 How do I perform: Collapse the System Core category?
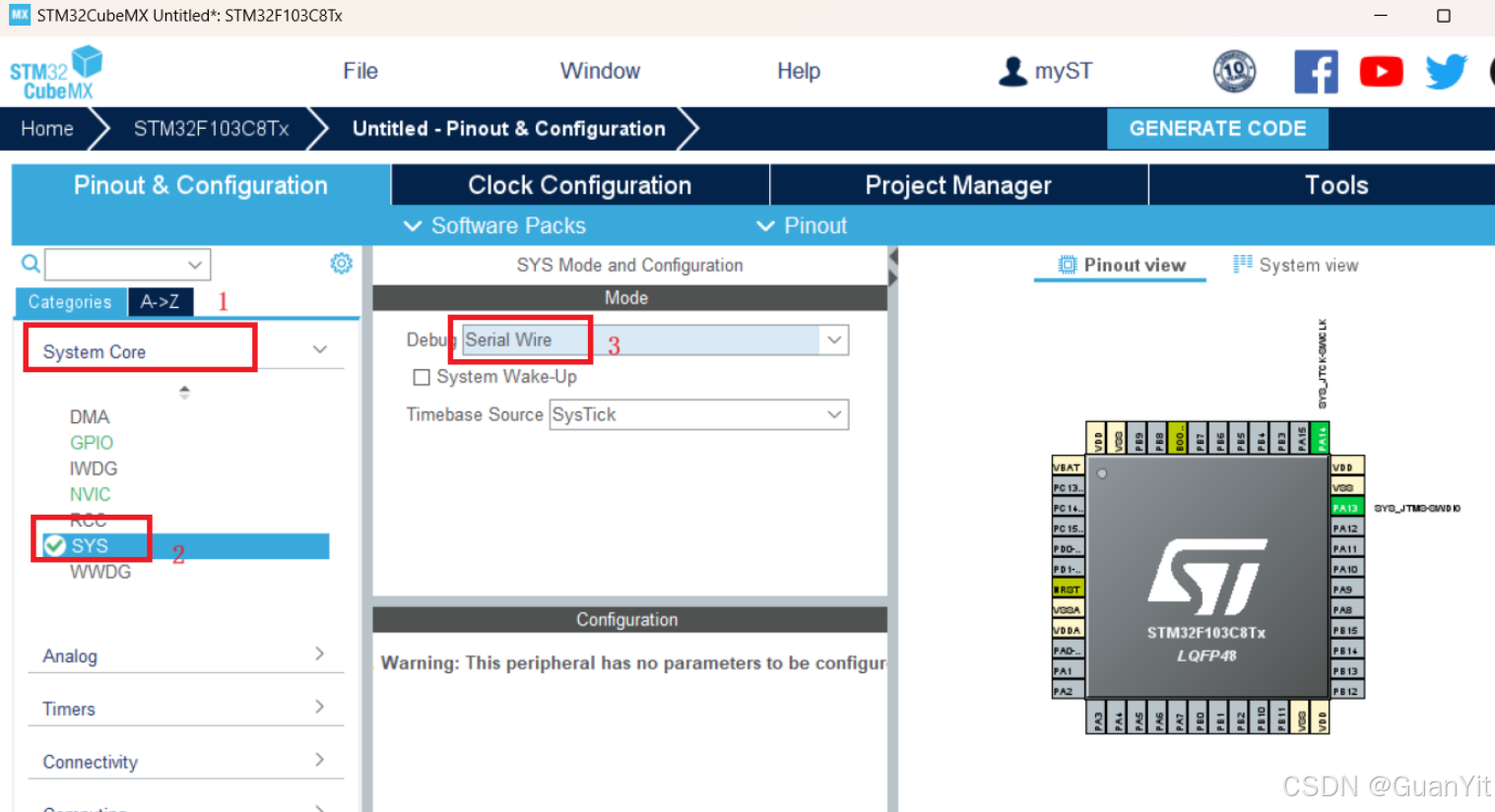[x=320, y=350]
